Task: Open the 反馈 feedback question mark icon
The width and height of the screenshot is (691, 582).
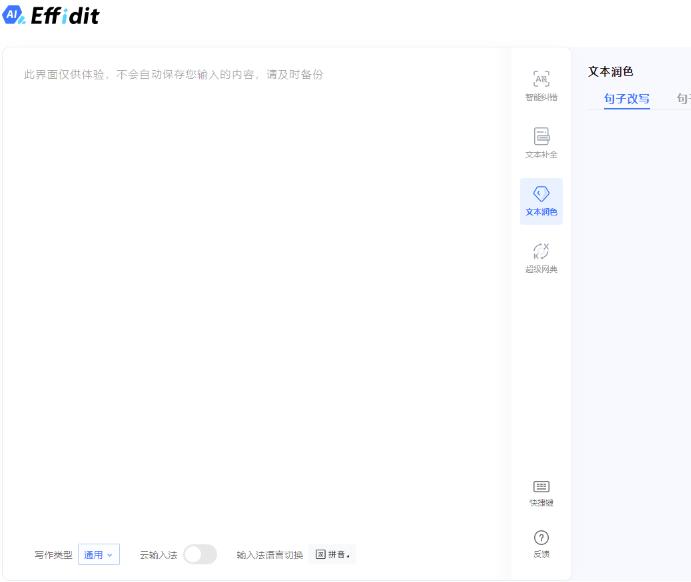Action: 541,544
